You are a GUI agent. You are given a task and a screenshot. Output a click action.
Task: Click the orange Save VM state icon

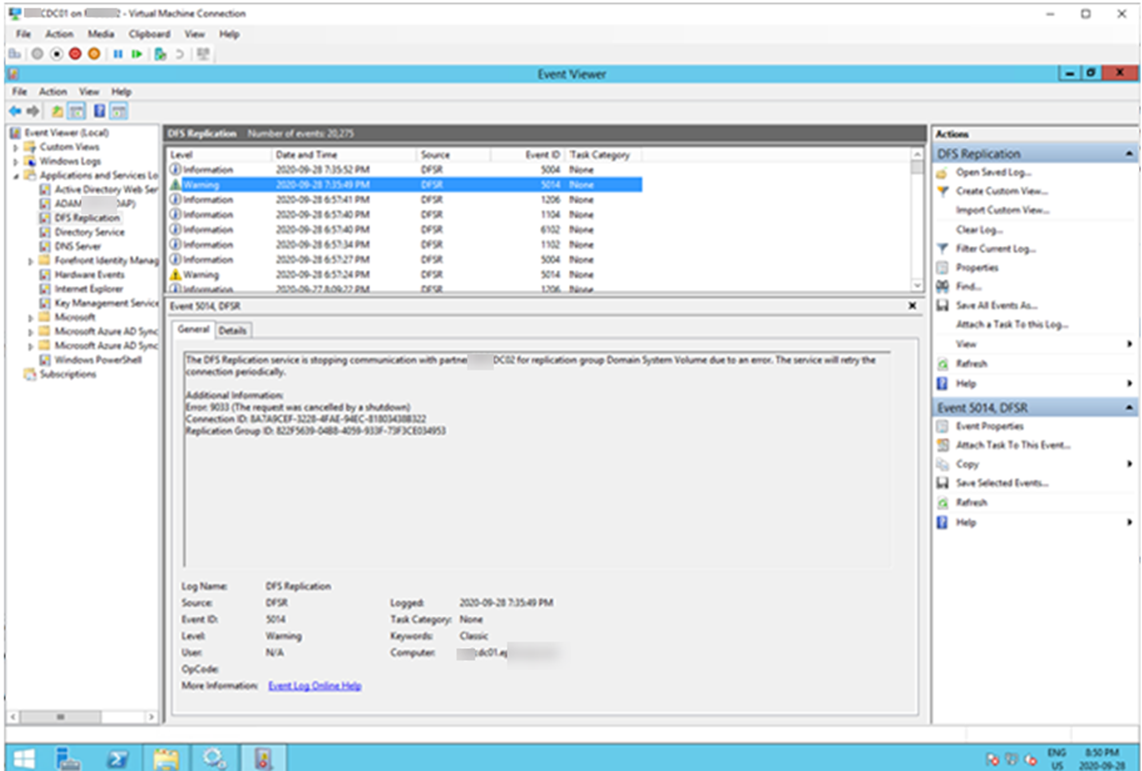tap(94, 54)
